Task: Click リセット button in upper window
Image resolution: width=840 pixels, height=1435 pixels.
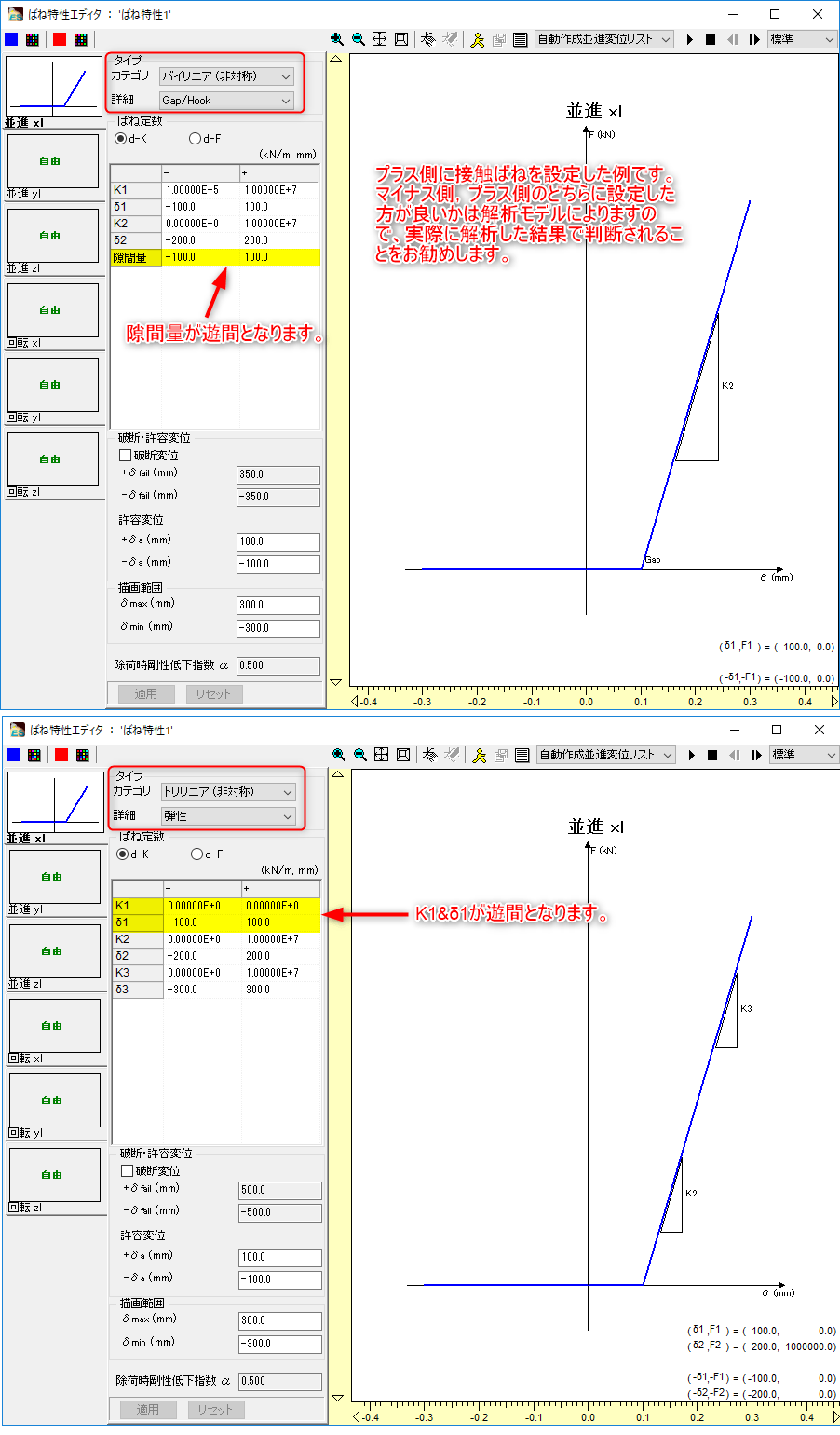Action: click(x=213, y=694)
